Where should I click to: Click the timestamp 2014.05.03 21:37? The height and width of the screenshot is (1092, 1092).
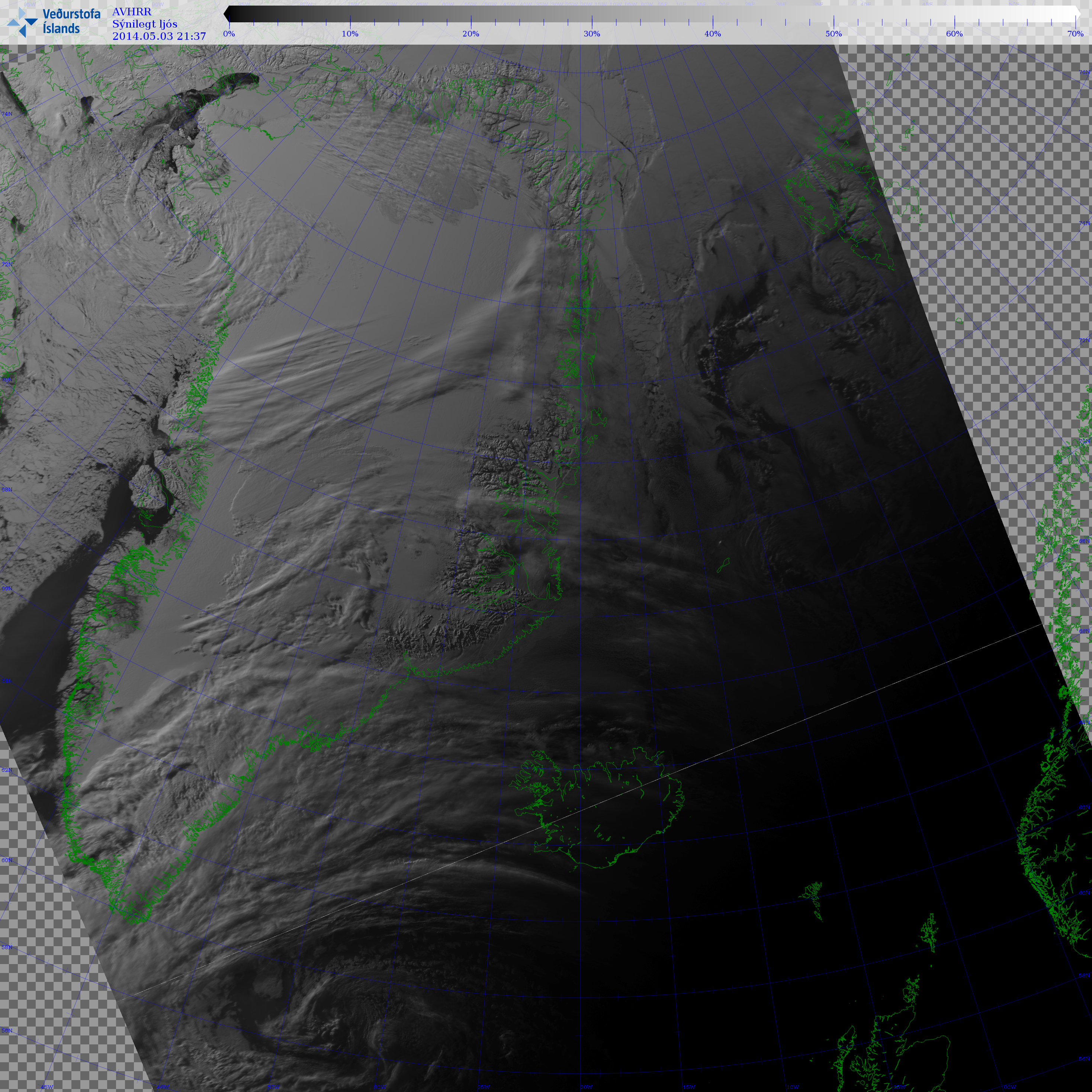[159, 36]
